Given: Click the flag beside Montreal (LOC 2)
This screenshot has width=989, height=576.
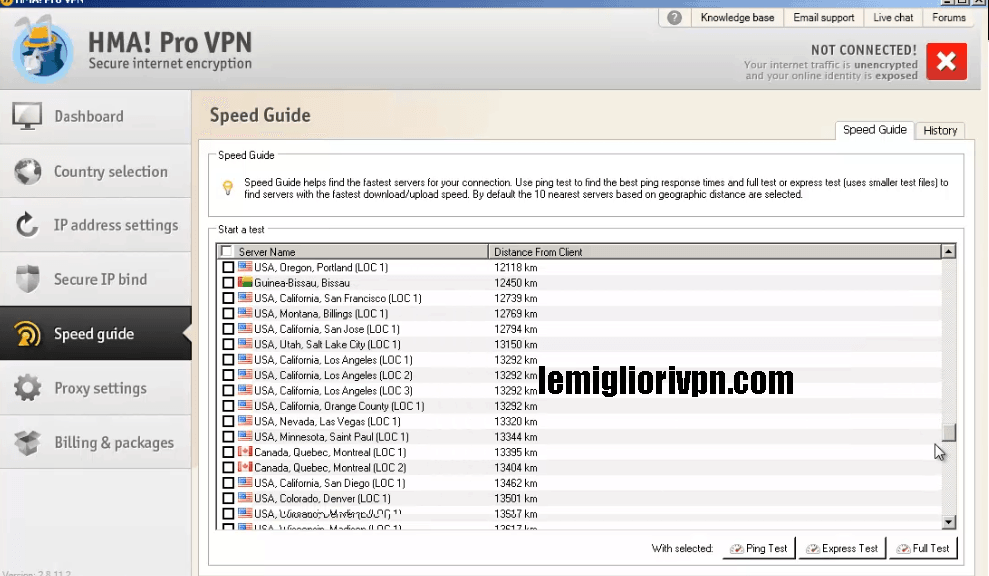Looking at the screenshot, I should pos(245,467).
